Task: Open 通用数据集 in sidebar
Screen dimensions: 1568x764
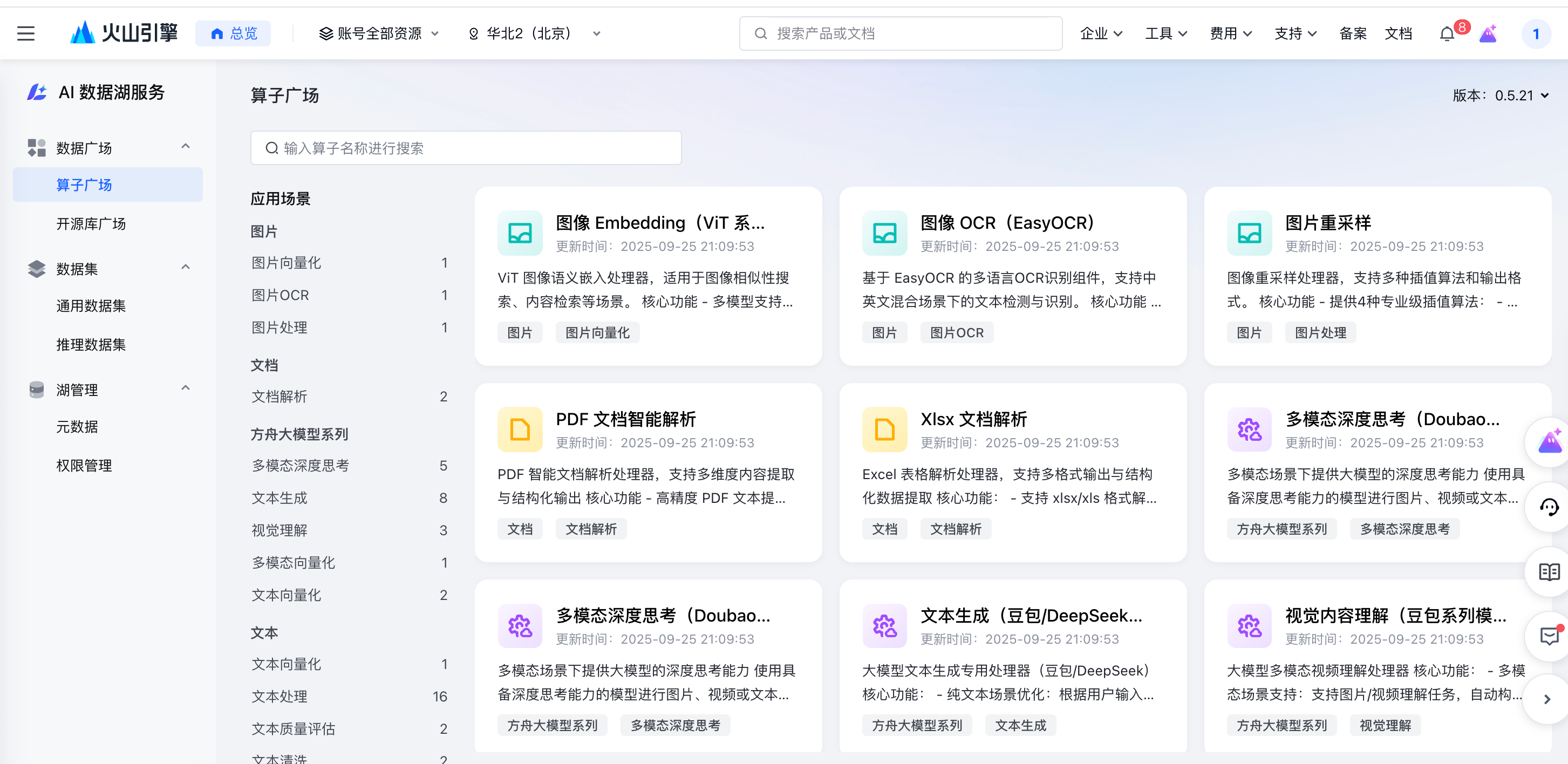Action: (x=91, y=305)
